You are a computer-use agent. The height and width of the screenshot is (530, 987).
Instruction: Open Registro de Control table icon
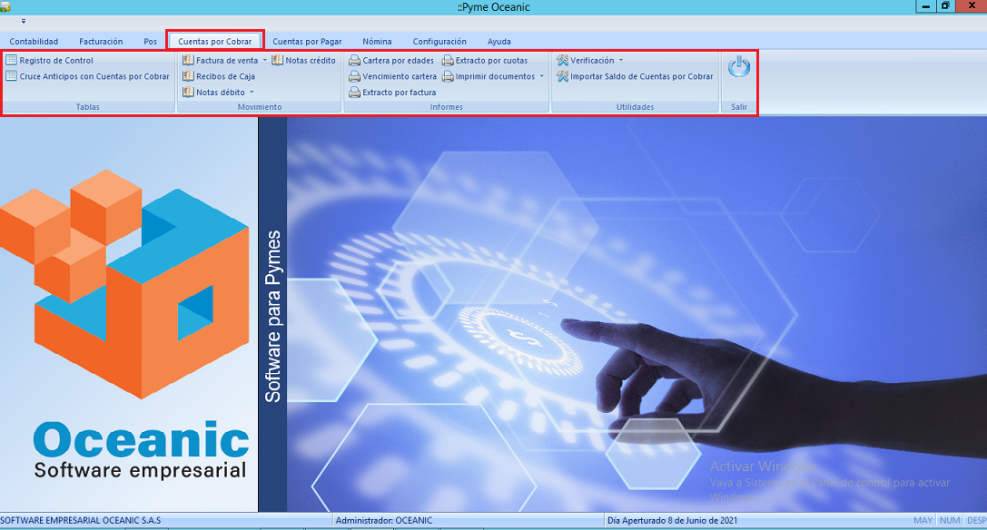coord(11,60)
